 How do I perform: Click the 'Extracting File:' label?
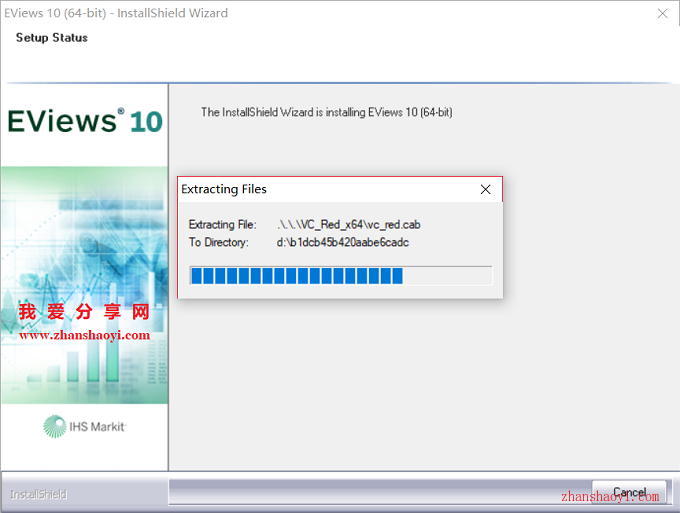tap(222, 225)
